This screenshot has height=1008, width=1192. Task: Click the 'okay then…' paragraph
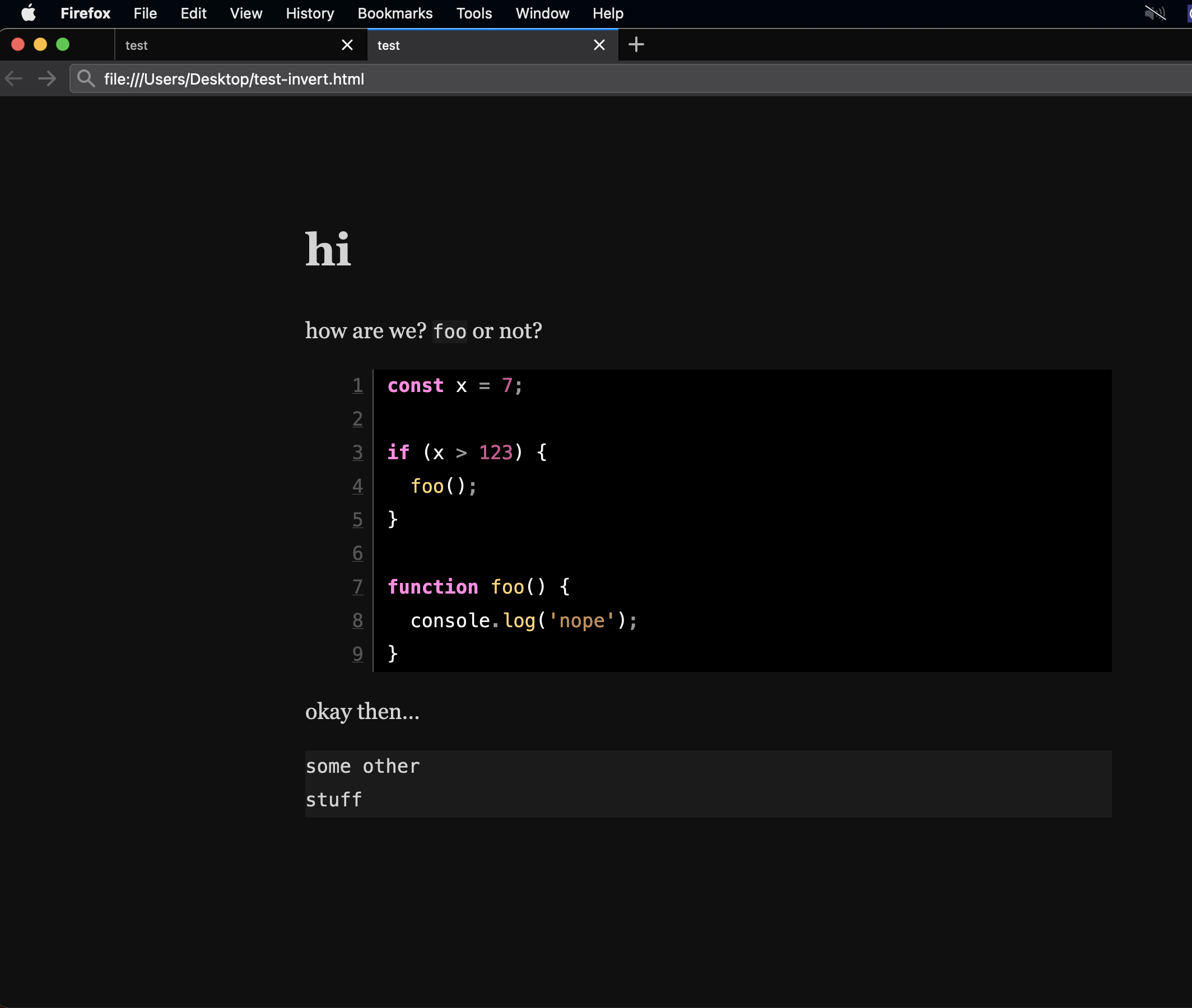coord(362,712)
